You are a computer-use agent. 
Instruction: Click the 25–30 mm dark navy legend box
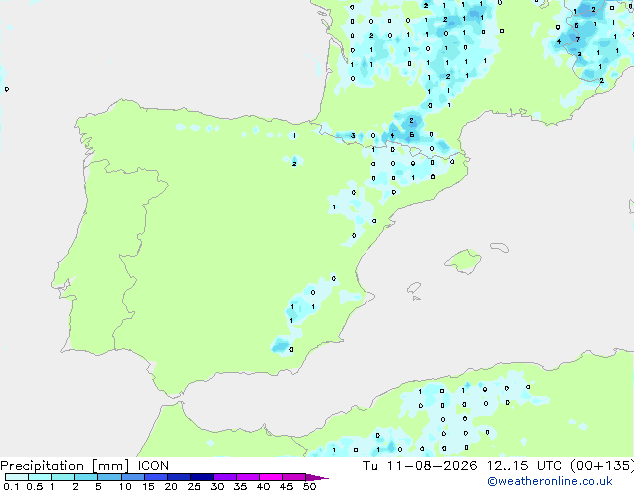coord(202,477)
